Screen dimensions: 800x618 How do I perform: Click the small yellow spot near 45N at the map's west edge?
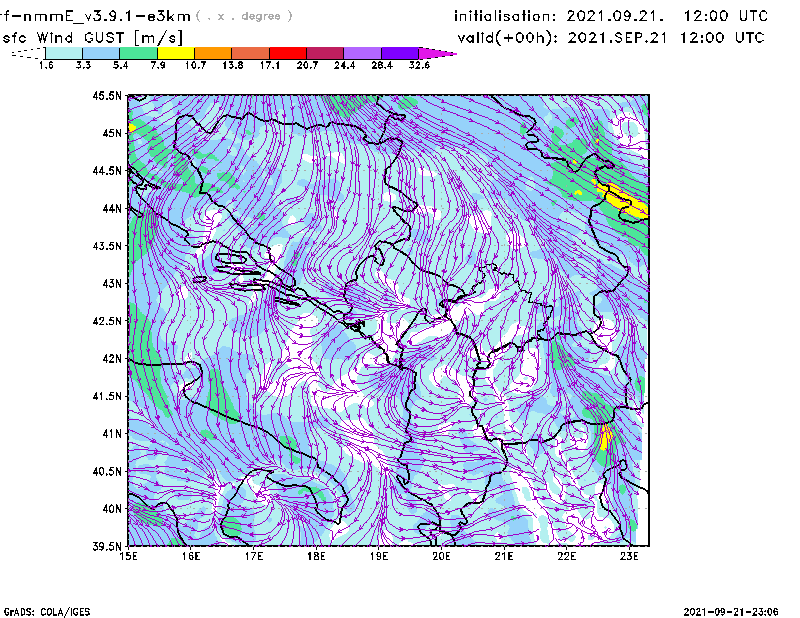pyautogui.click(x=132, y=127)
